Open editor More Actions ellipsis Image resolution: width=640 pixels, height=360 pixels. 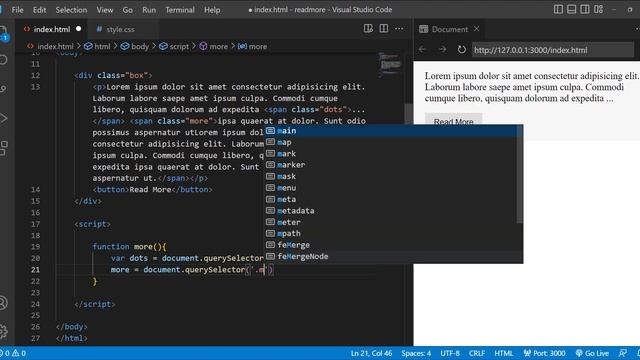coord(399,29)
